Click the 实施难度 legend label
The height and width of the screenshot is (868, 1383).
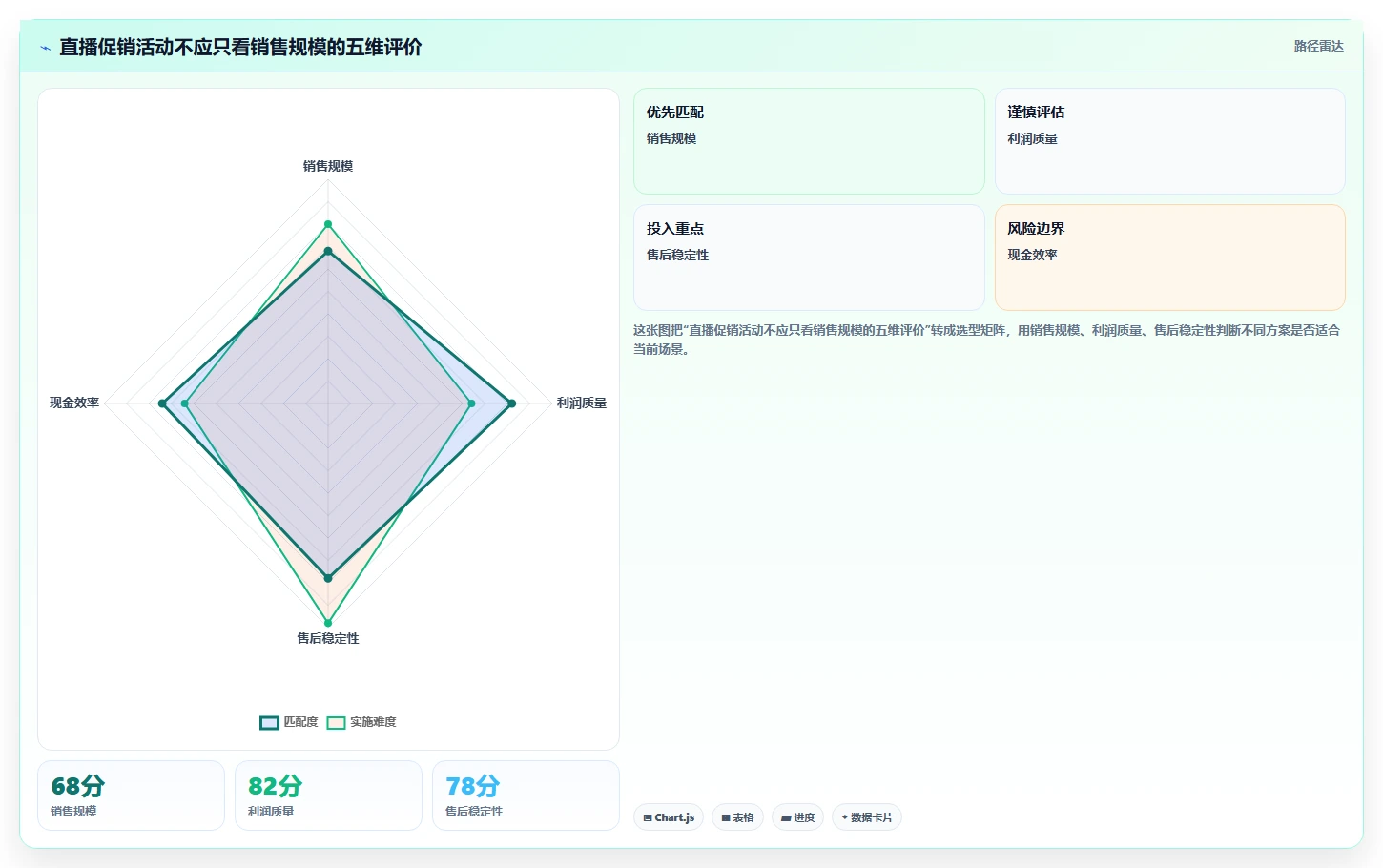pyautogui.click(x=373, y=722)
